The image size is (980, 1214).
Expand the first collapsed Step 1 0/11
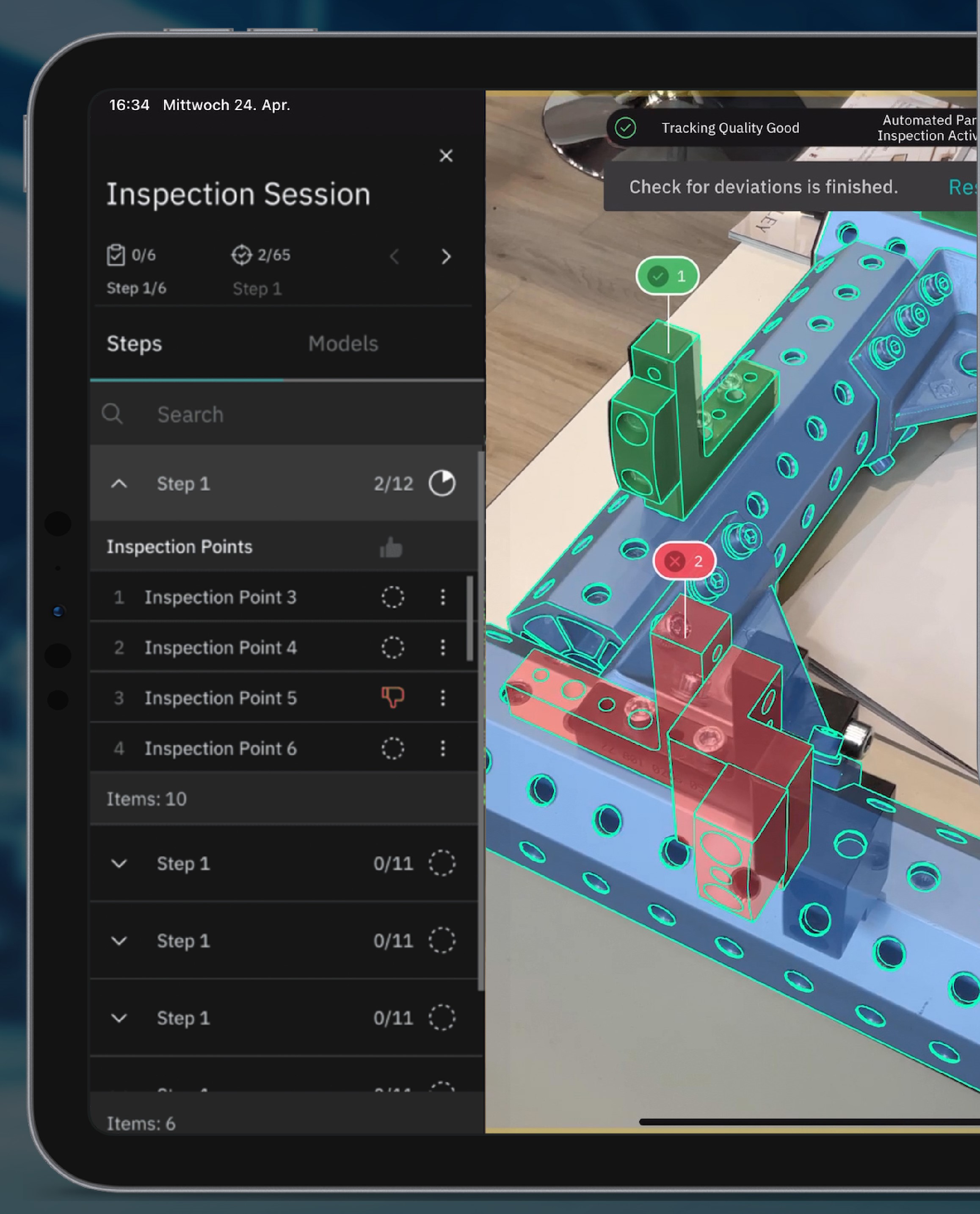[119, 863]
